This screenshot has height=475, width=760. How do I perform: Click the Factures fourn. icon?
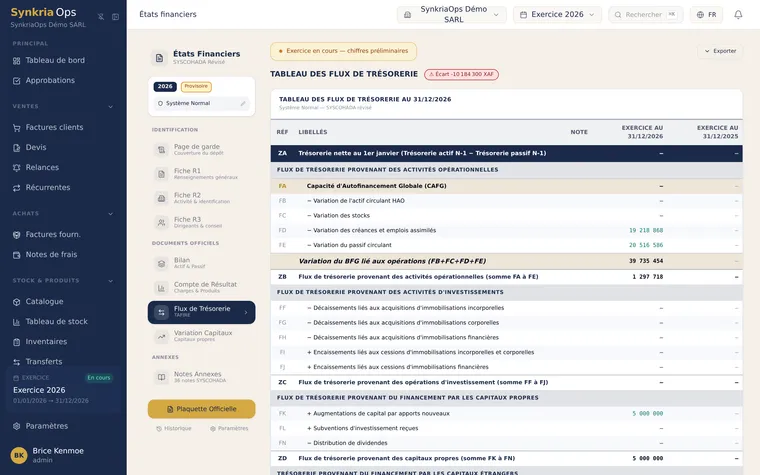(x=16, y=235)
